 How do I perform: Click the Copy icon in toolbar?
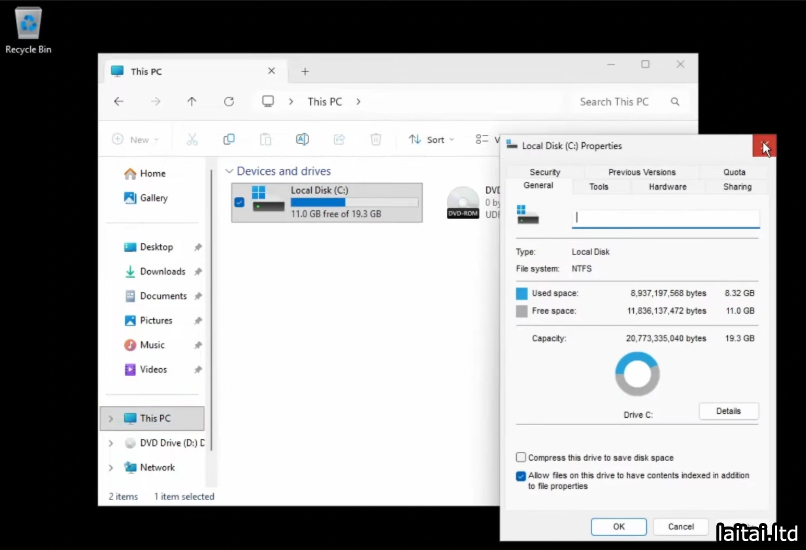(x=229, y=140)
